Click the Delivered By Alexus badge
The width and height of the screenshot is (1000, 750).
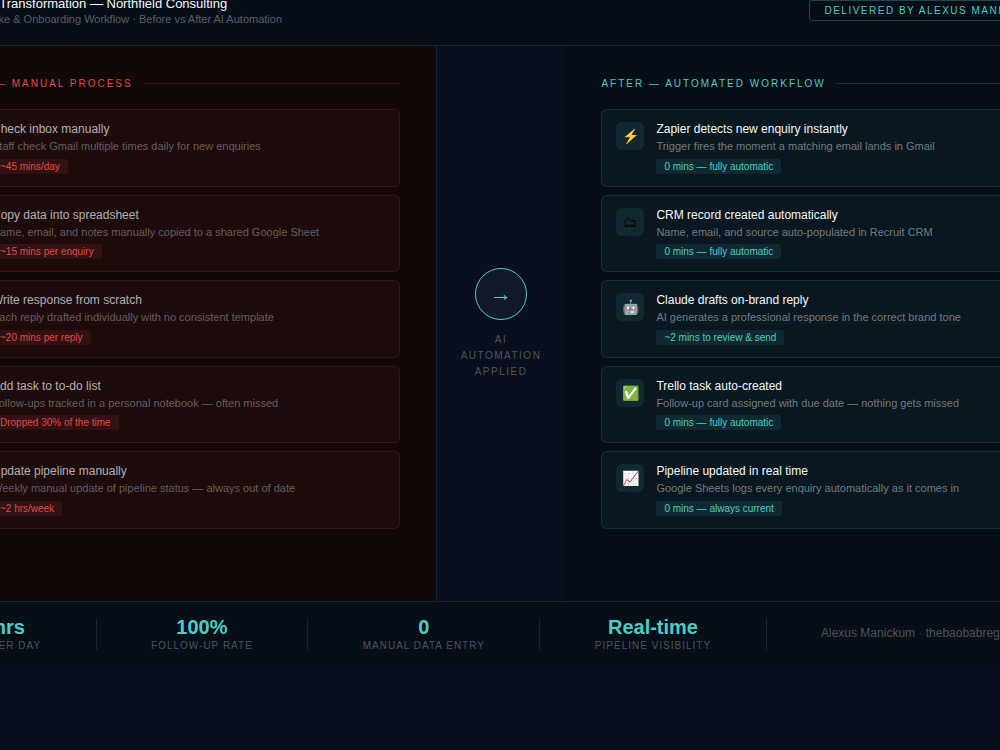[x=904, y=10]
